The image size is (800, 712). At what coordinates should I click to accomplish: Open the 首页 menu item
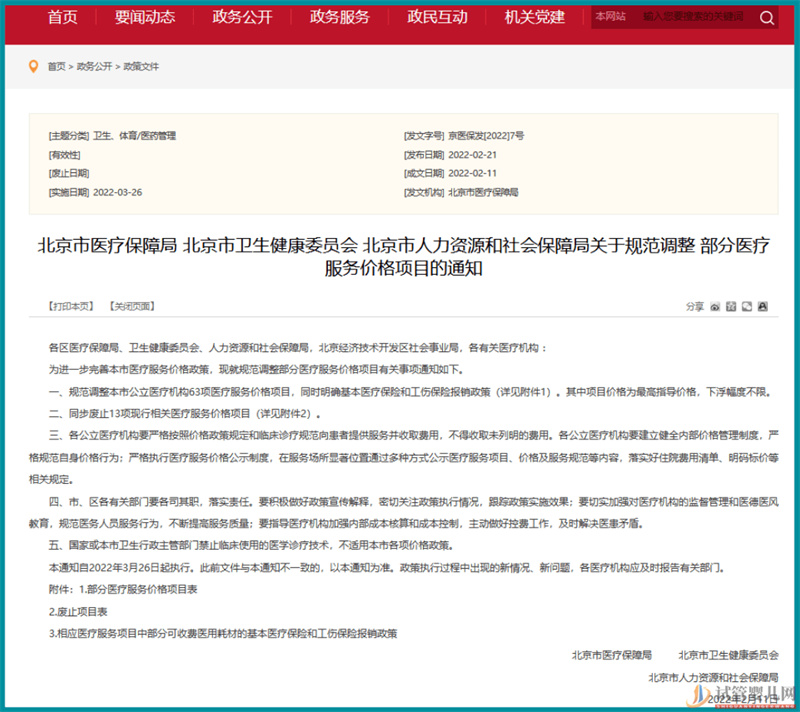pyautogui.click(x=62, y=18)
